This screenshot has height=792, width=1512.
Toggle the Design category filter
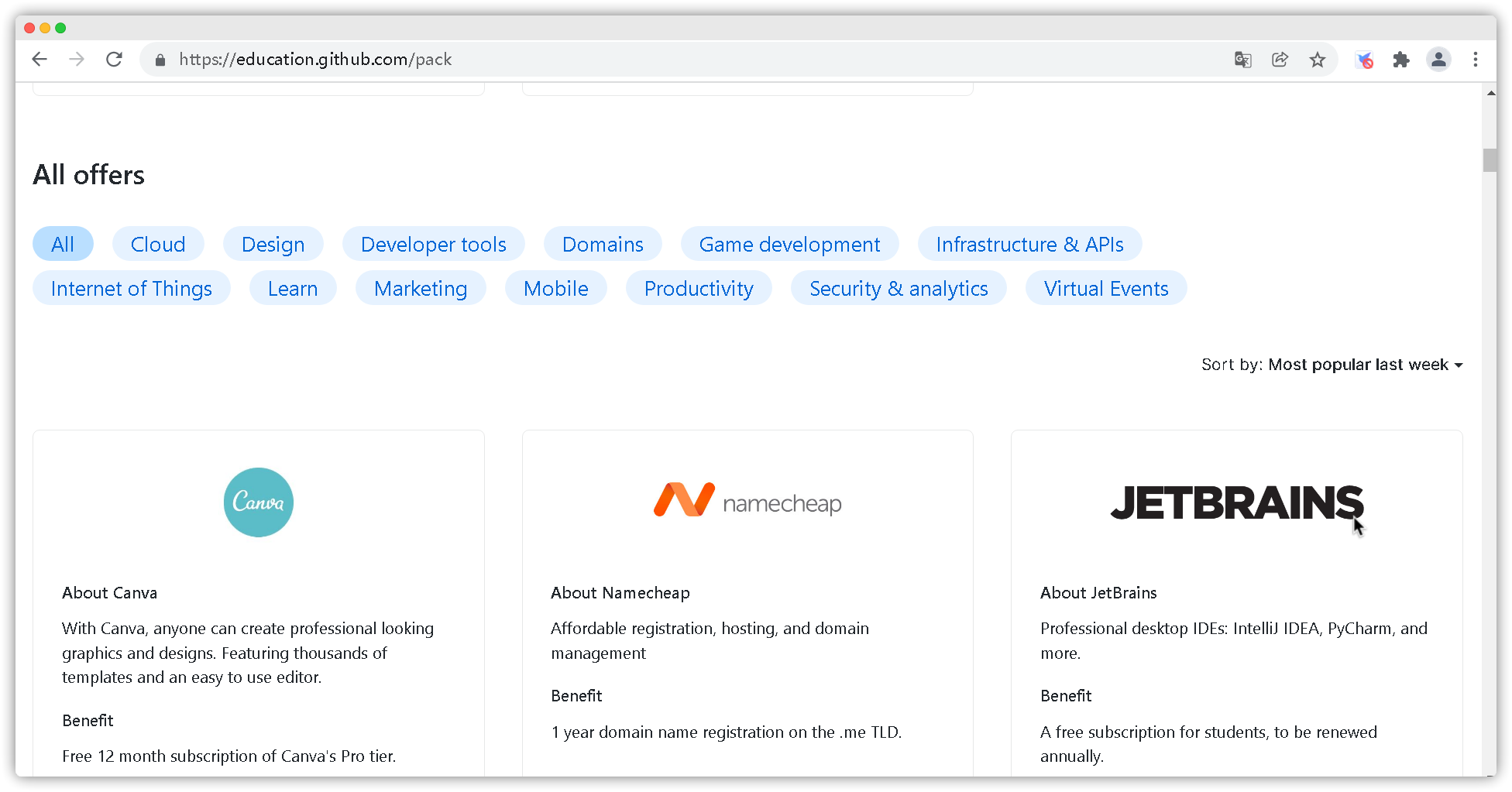pyautogui.click(x=273, y=244)
